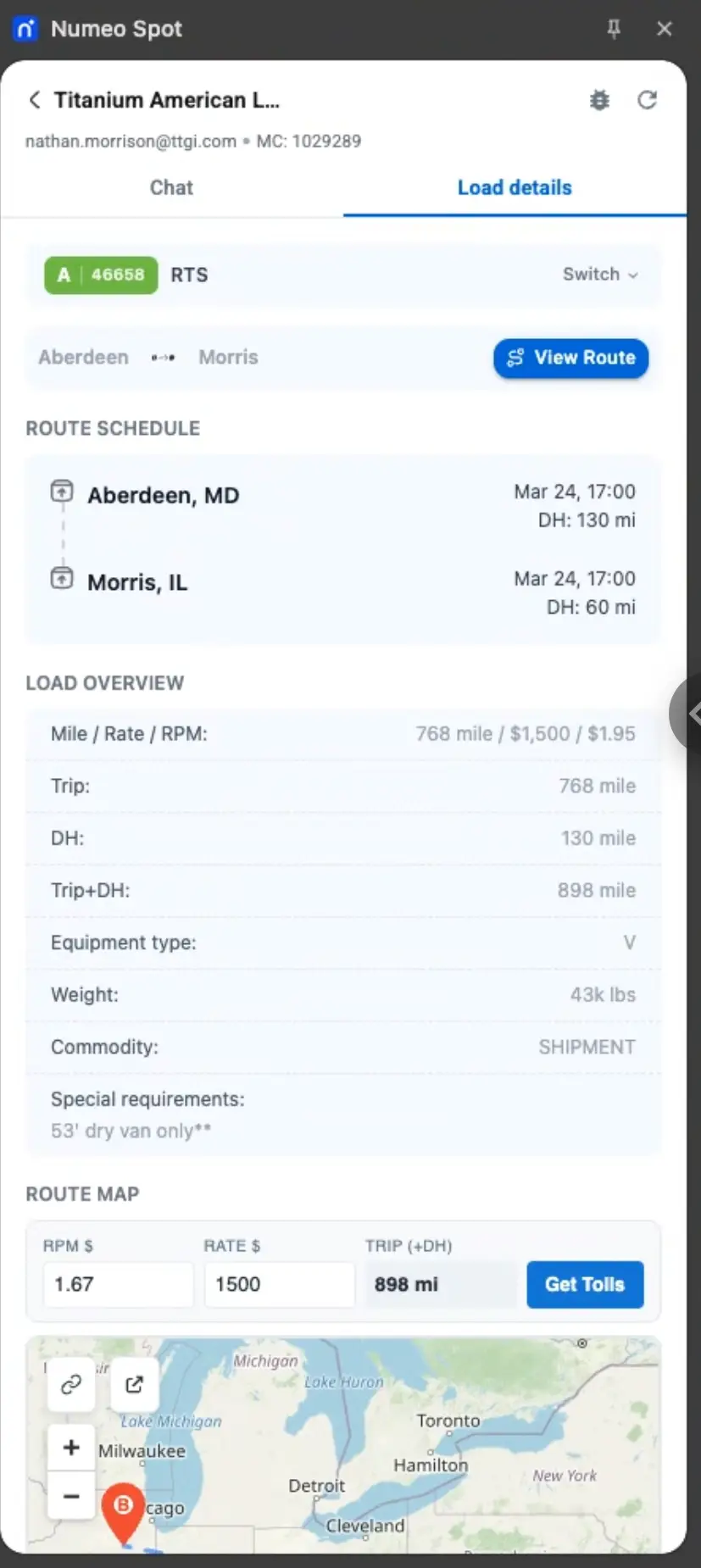
Task: Click the green A 46658 load badge
Action: pos(101,275)
